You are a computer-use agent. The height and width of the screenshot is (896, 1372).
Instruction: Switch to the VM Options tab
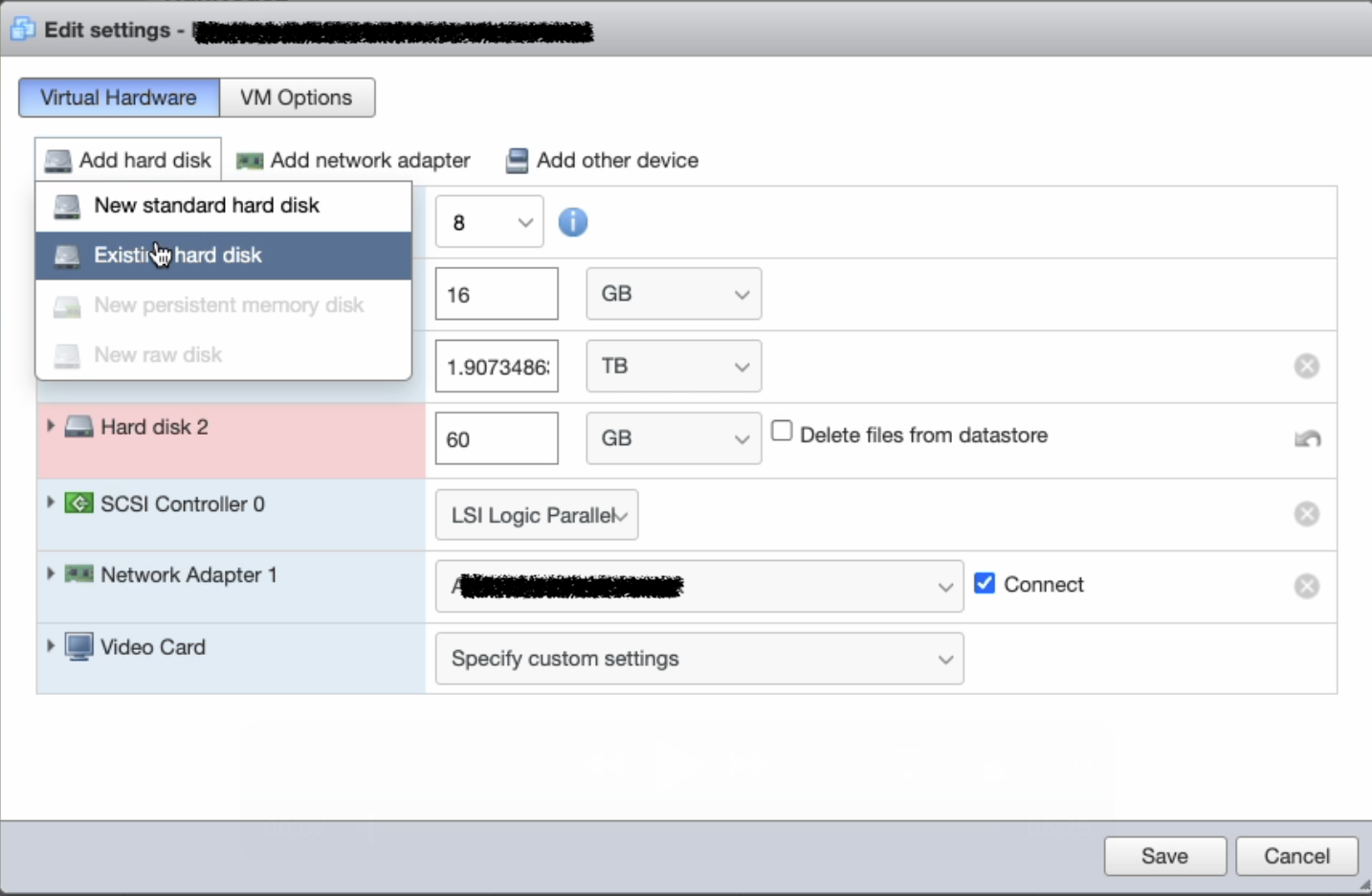coord(297,98)
